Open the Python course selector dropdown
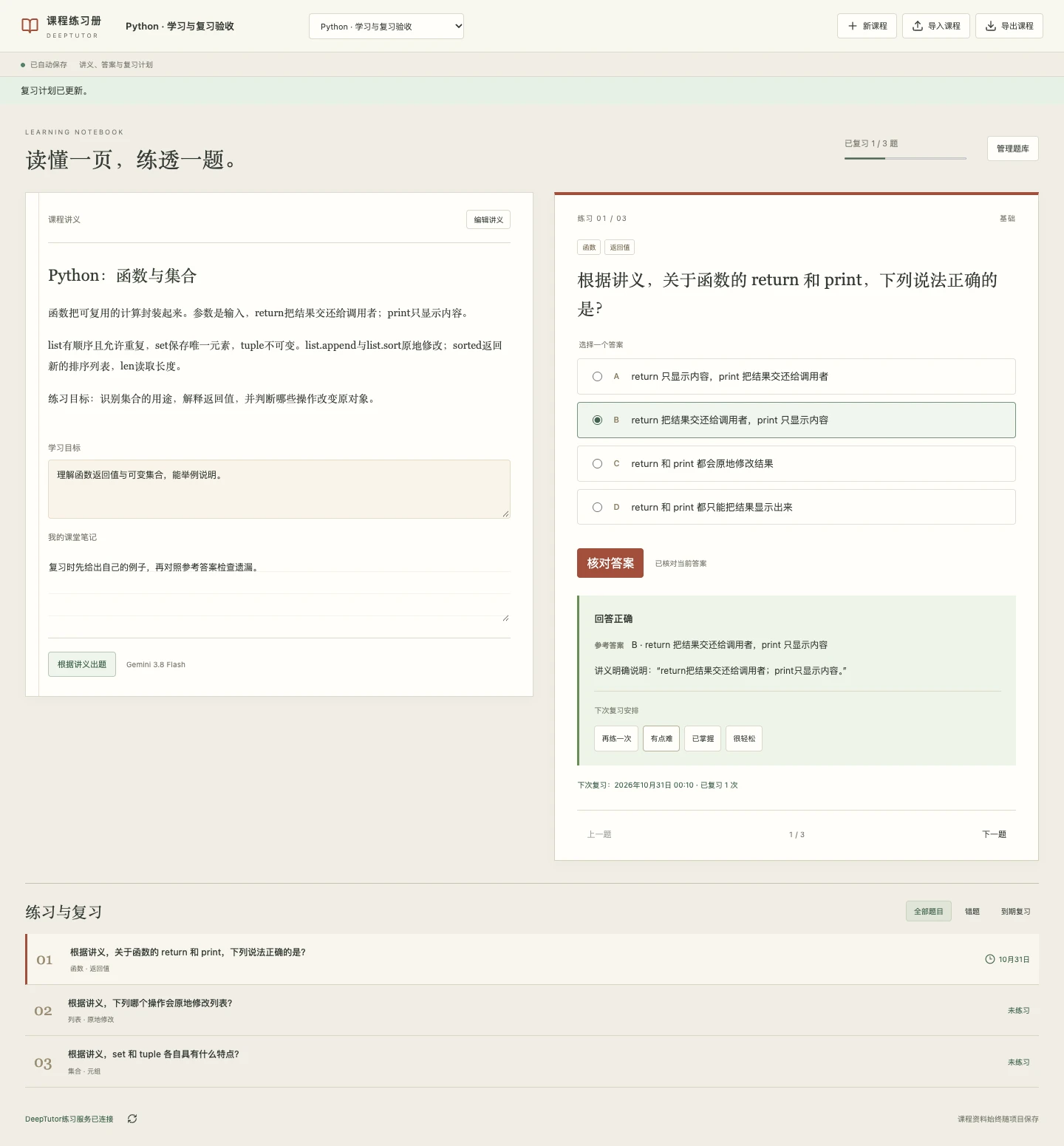1064x1146 pixels. click(x=386, y=26)
